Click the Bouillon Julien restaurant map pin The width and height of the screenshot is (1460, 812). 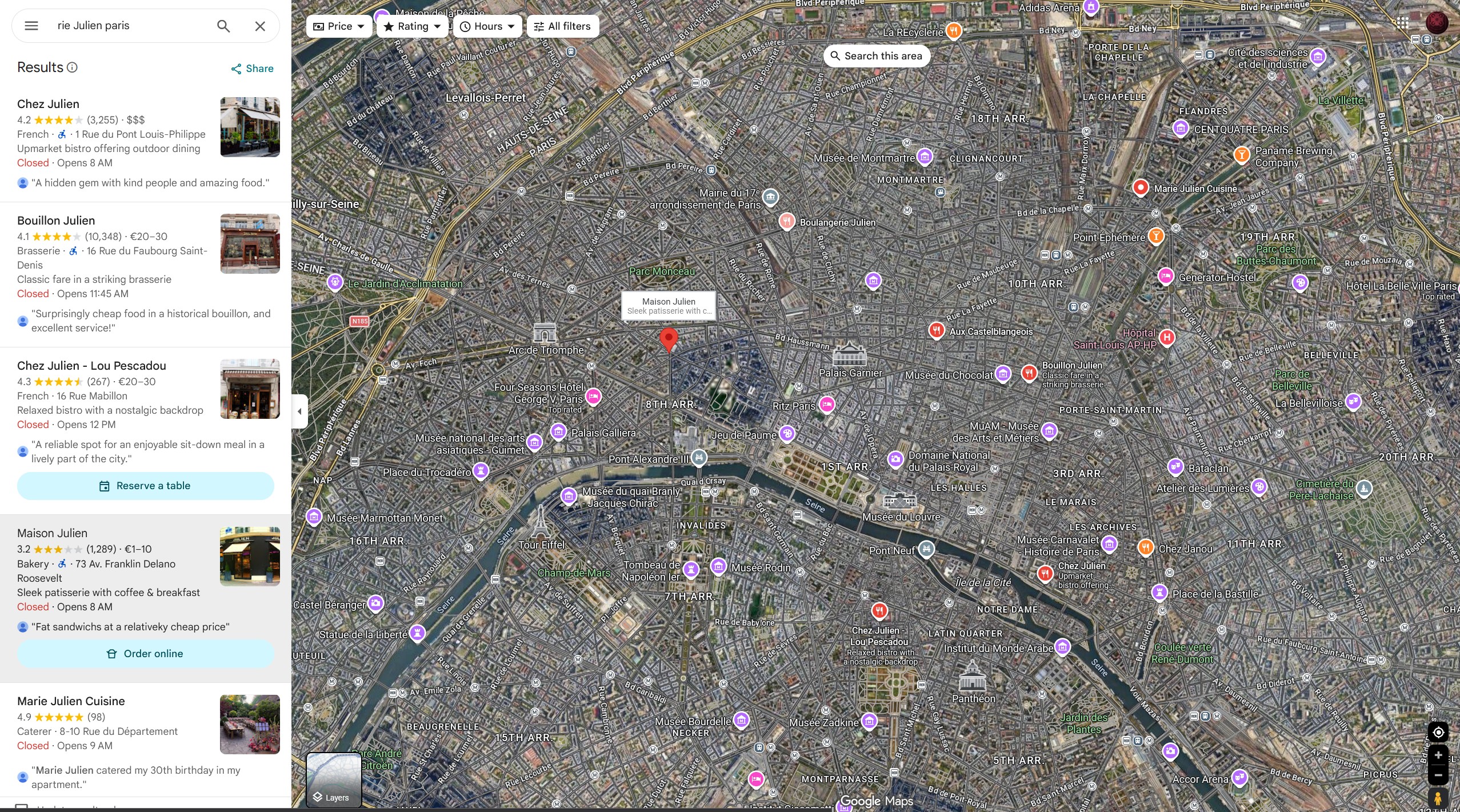click(x=1029, y=373)
